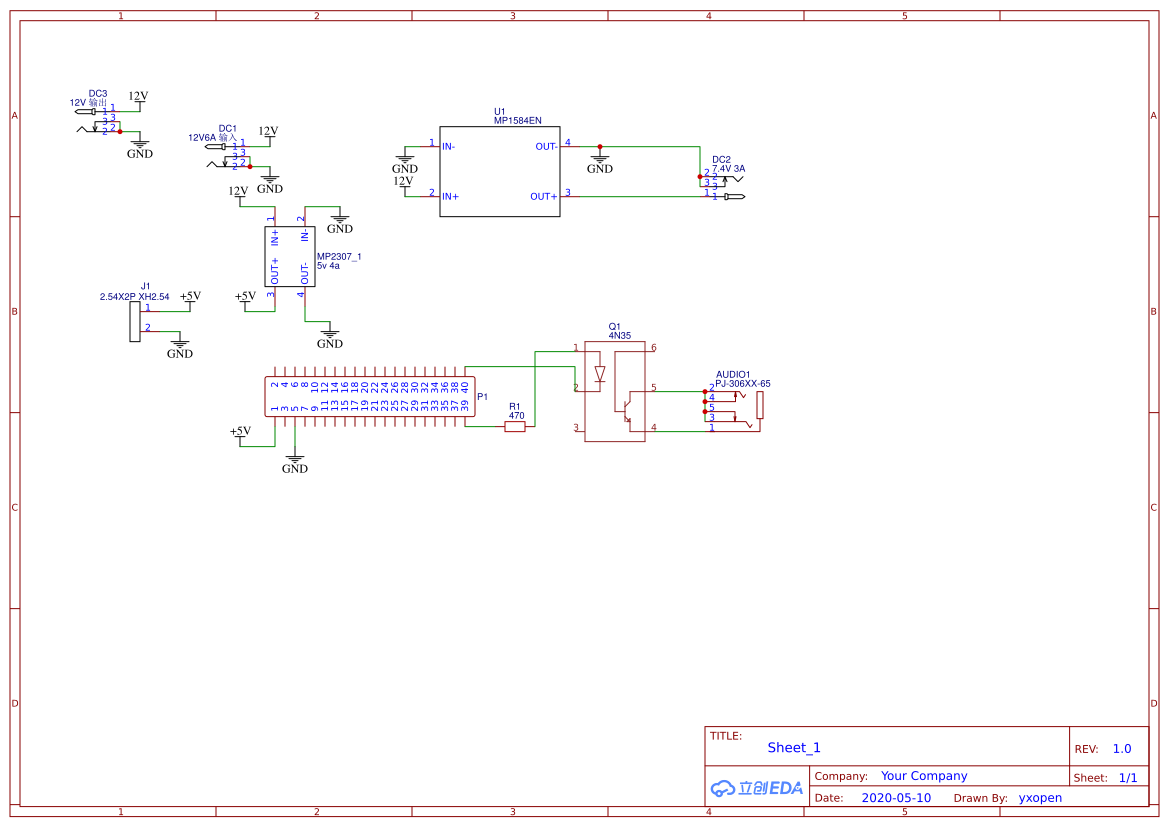Screen dimensions: 1169x827
Task: Click the 'P1' header designator
Action: [x=482, y=397]
